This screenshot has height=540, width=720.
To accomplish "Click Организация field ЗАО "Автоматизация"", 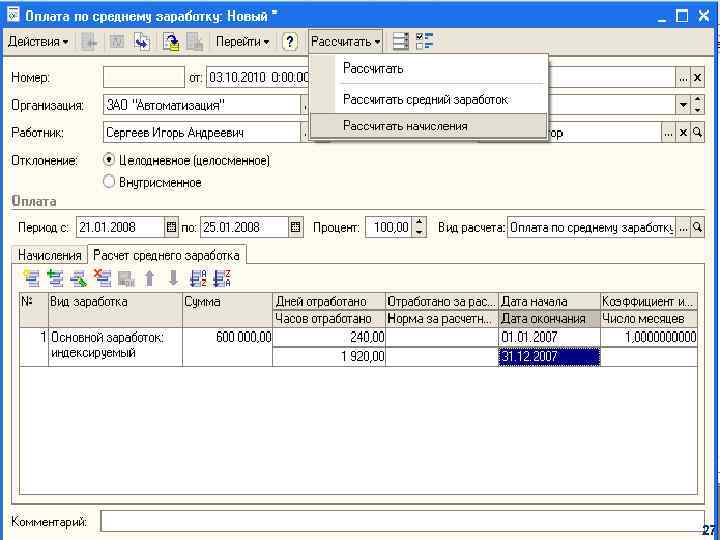I will click(202, 105).
